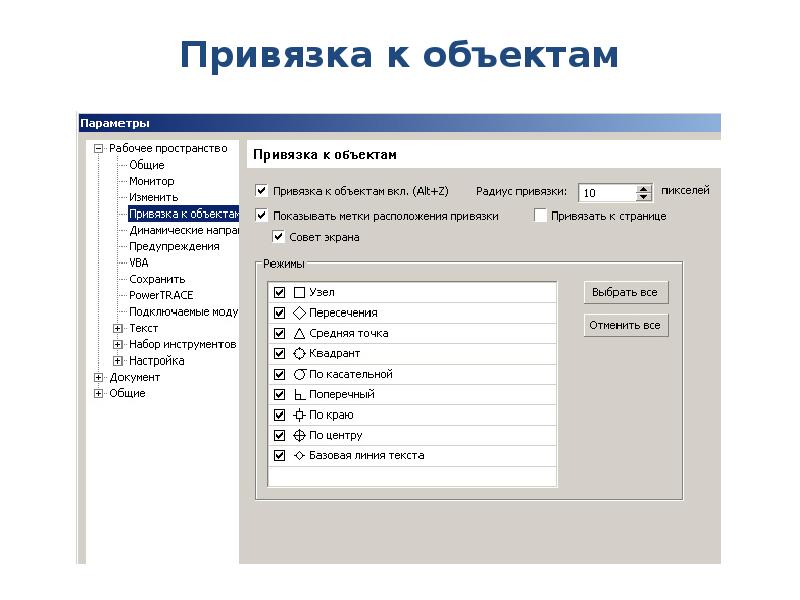The height and width of the screenshot is (600, 800).
Task: Uncheck Базовая линия текста checkbox
Action: pyautogui.click(x=279, y=455)
